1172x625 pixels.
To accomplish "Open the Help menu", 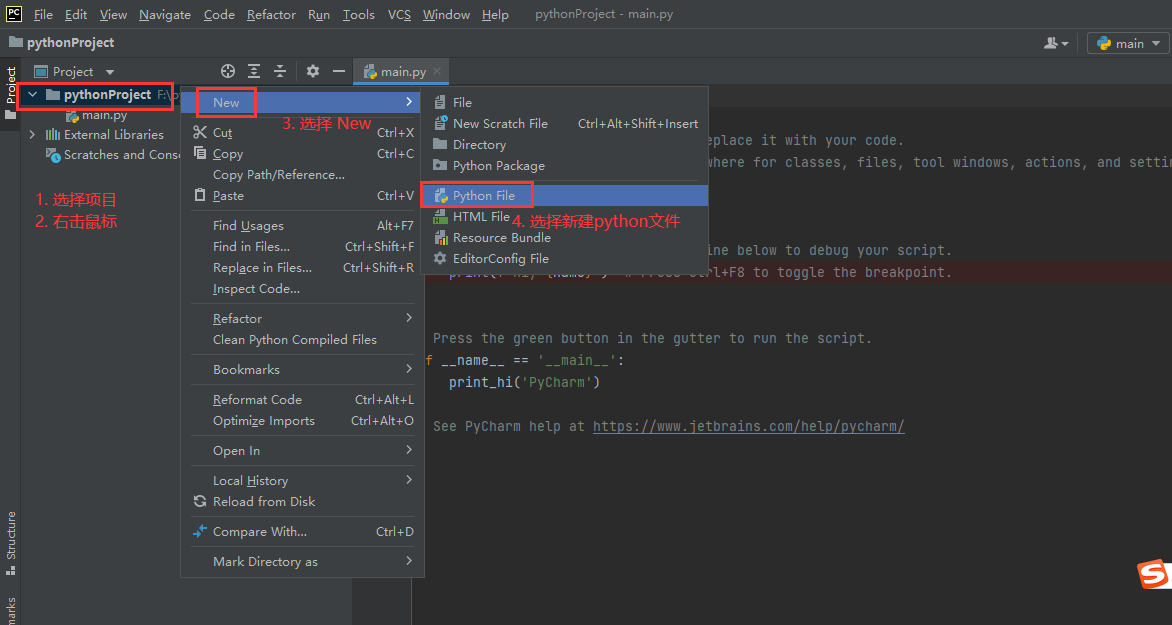I will tap(495, 15).
